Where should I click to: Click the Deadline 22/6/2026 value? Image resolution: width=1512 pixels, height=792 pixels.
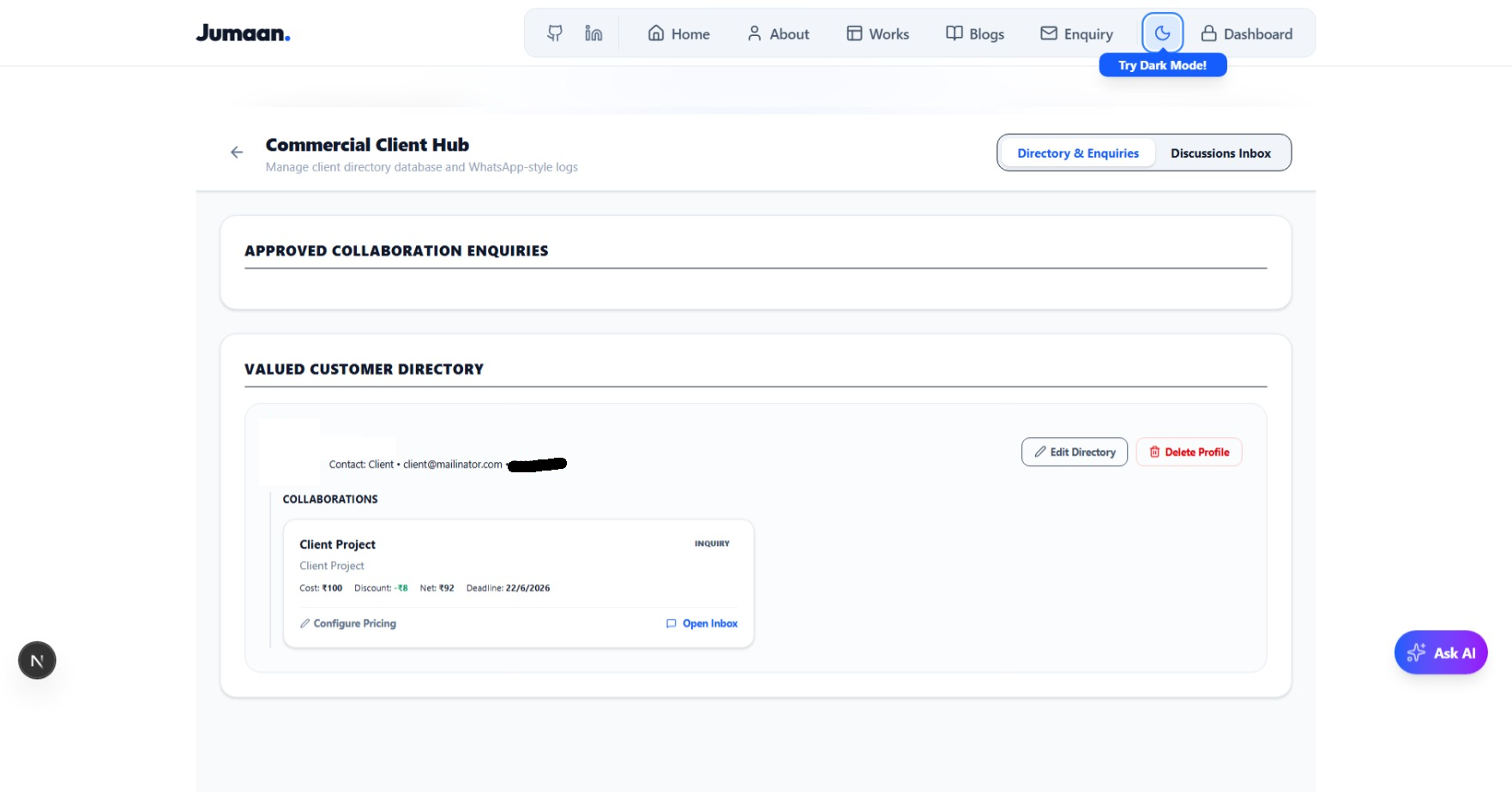tap(508, 588)
